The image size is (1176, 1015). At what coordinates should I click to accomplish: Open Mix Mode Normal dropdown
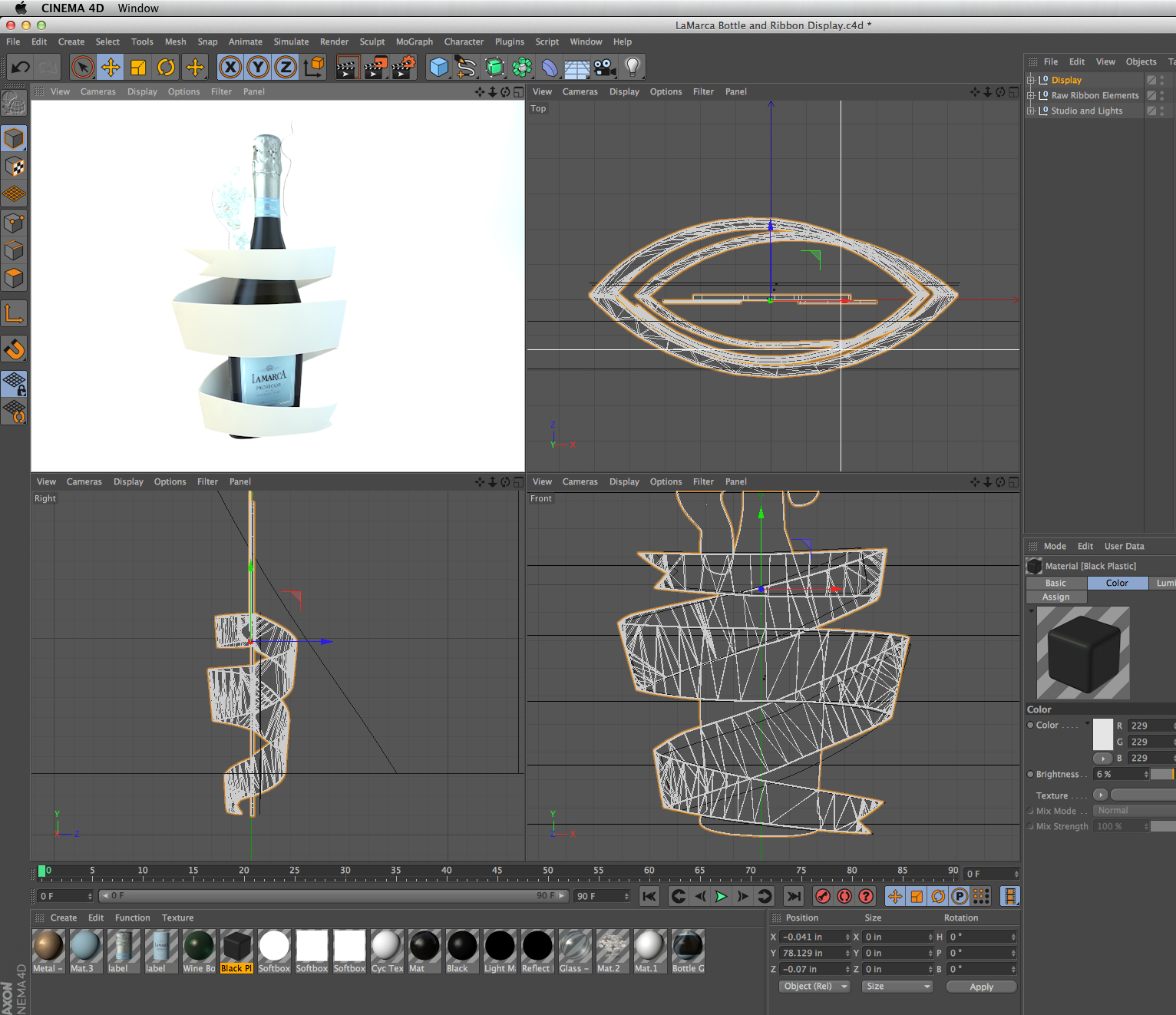(x=1135, y=811)
